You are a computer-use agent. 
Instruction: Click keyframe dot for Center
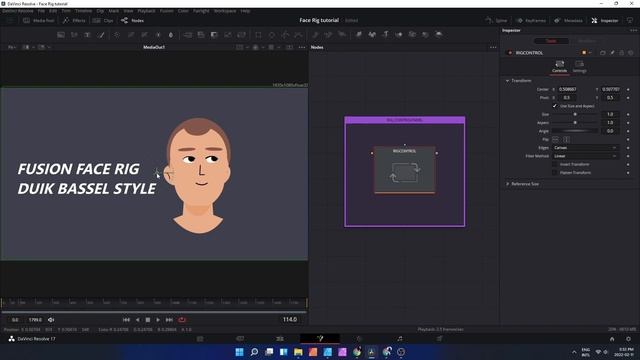coord(628,89)
